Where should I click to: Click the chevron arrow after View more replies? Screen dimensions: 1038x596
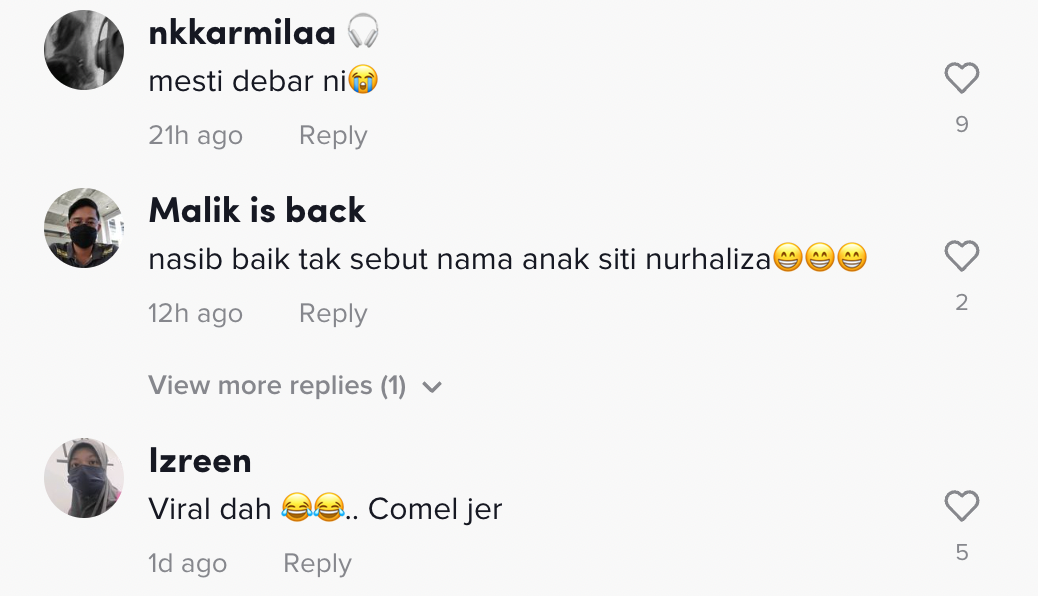(432, 387)
